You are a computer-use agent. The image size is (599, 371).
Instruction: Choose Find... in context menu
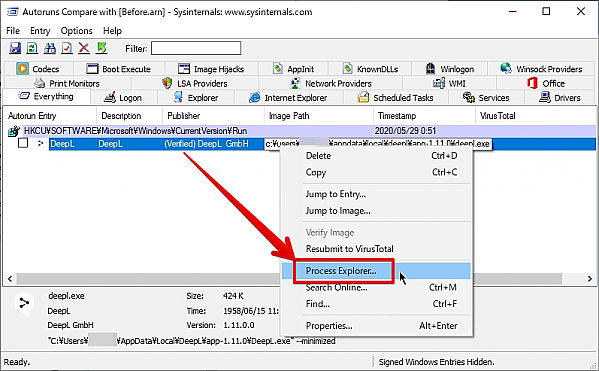(376, 304)
